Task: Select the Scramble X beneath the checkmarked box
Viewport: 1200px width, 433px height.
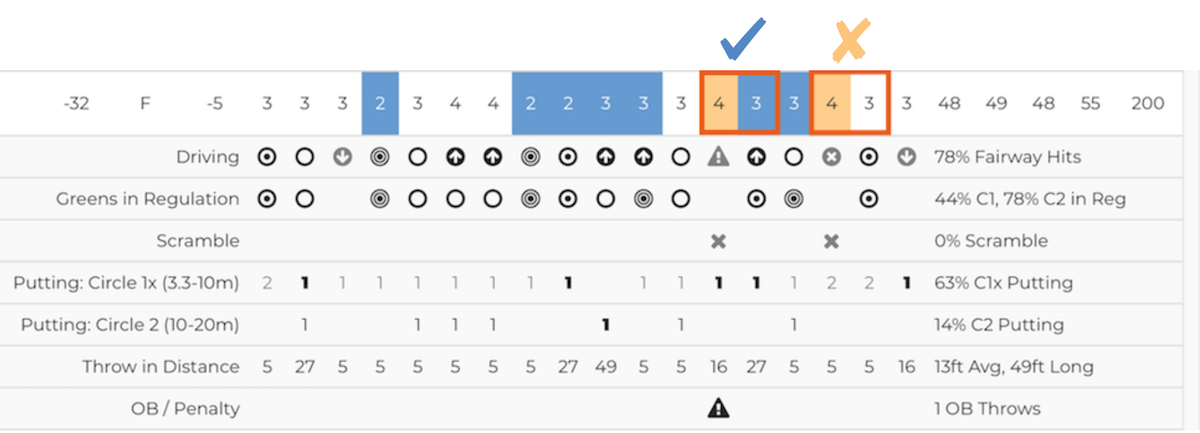Action: (x=718, y=241)
